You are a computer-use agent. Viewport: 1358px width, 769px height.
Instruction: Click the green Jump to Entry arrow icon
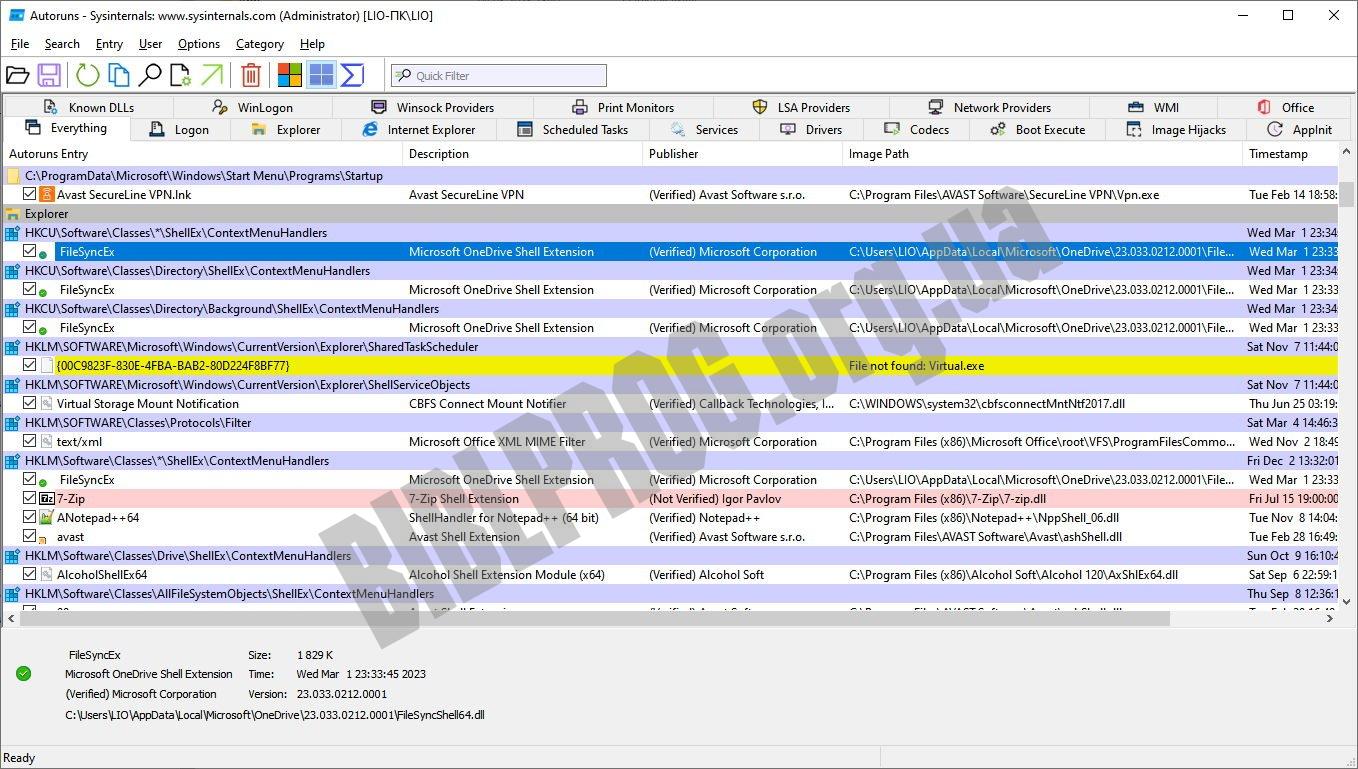coord(212,75)
